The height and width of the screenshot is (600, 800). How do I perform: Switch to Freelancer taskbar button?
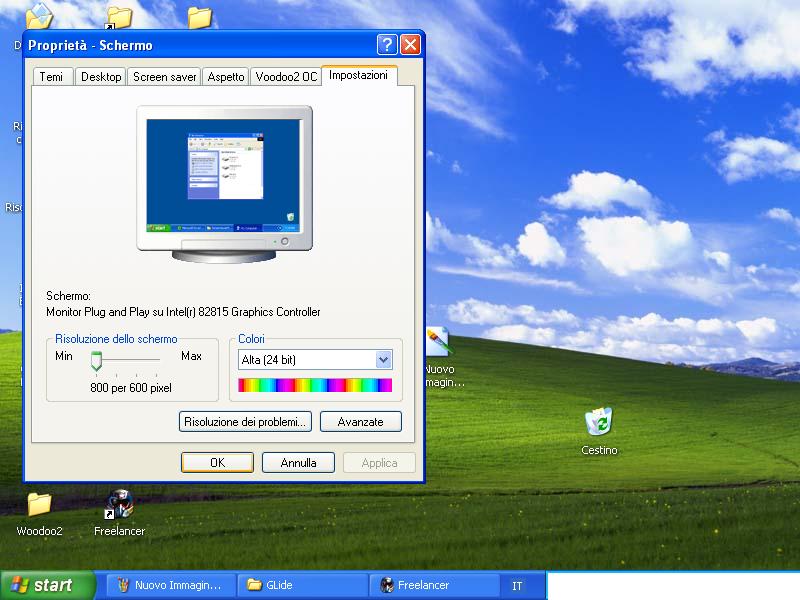click(435, 585)
